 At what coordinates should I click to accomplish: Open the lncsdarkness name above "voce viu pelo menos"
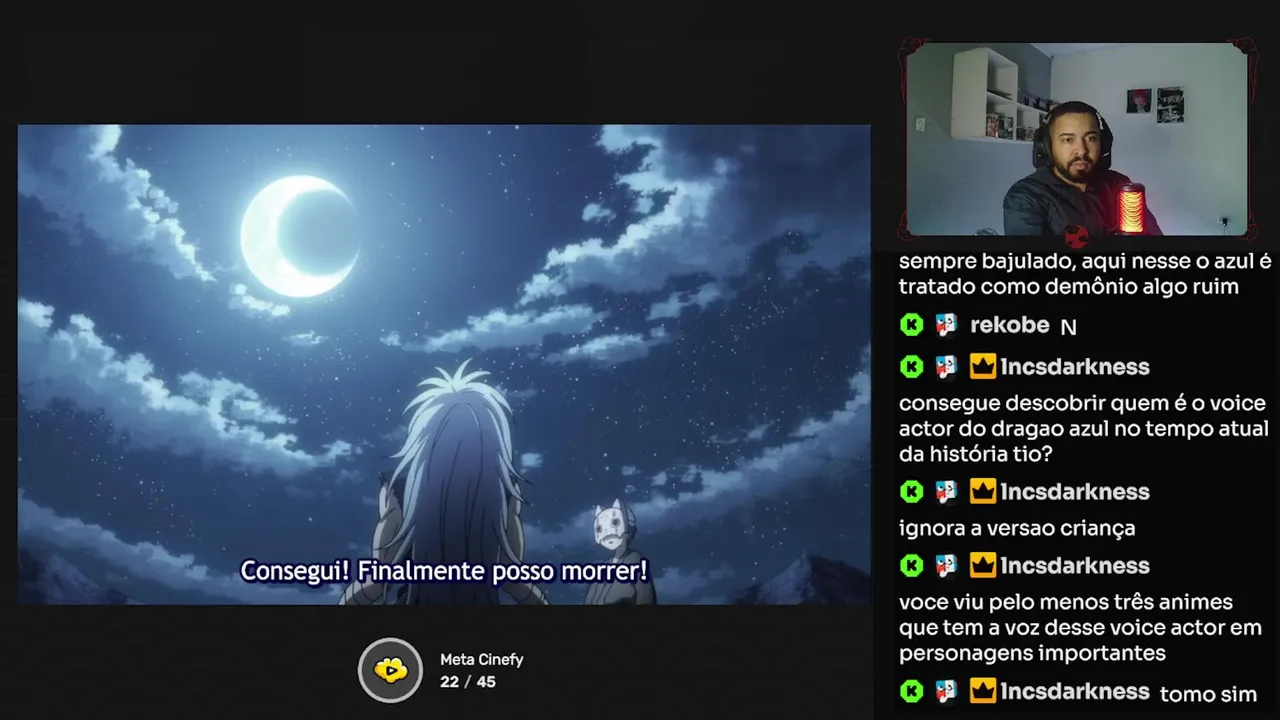tap(1075, 566)
